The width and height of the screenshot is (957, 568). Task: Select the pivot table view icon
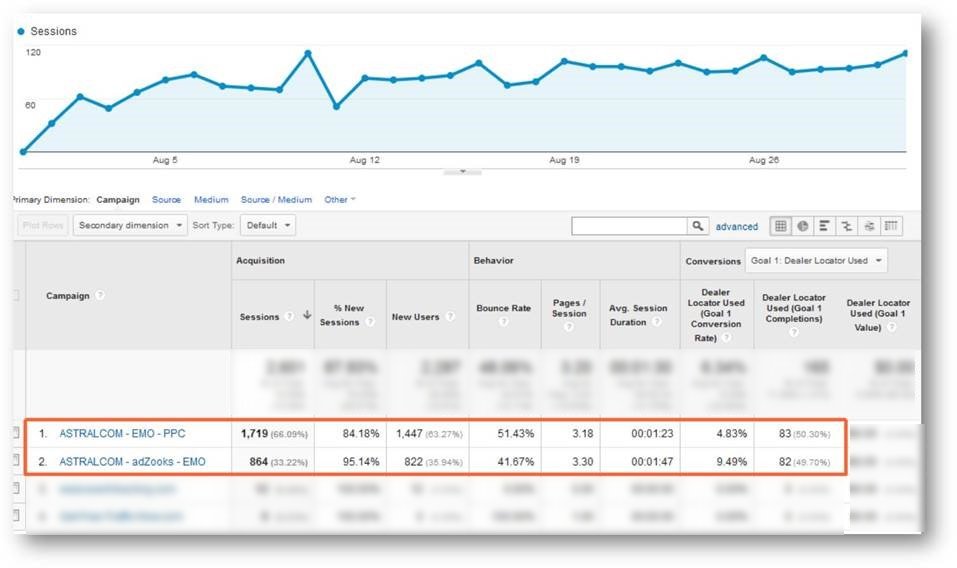[890, 227]
